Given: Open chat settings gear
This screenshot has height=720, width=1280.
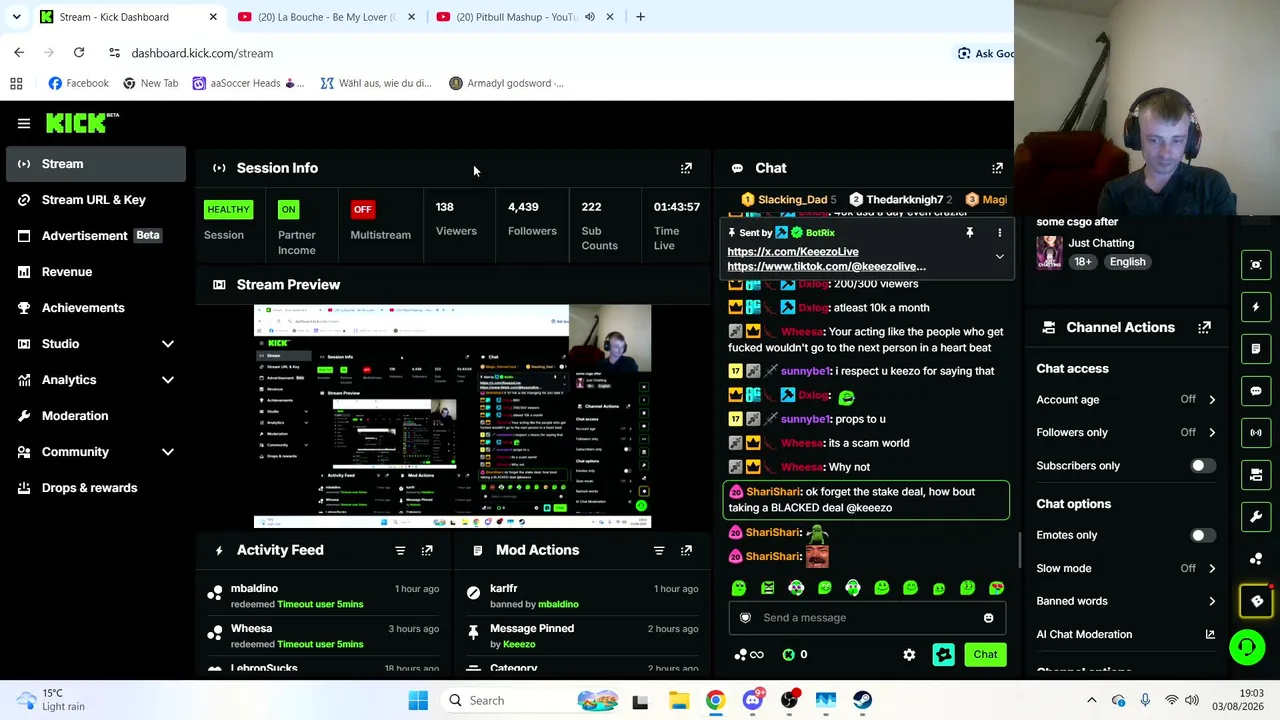Looking at the screenshot, I should (x=909, y=655).
